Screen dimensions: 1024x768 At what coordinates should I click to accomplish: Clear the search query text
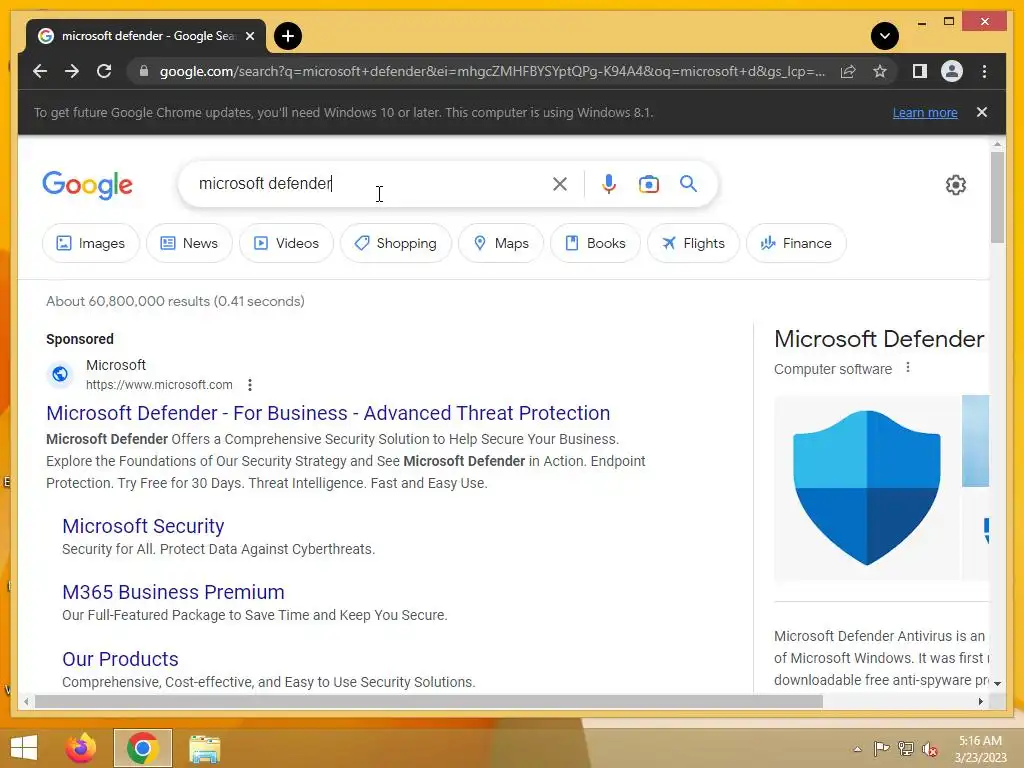click(x=560, y=184)
